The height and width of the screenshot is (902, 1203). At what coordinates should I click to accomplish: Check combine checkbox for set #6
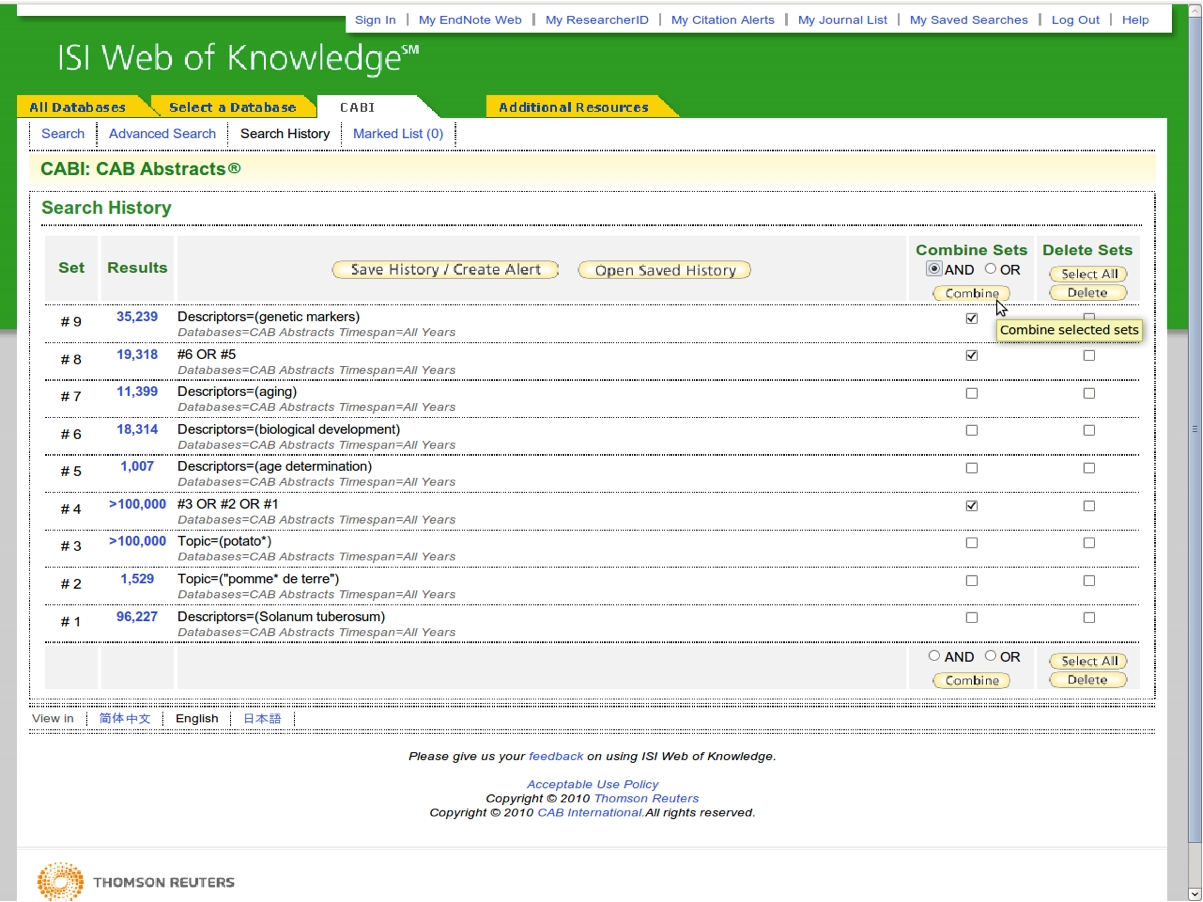point(972,431)
